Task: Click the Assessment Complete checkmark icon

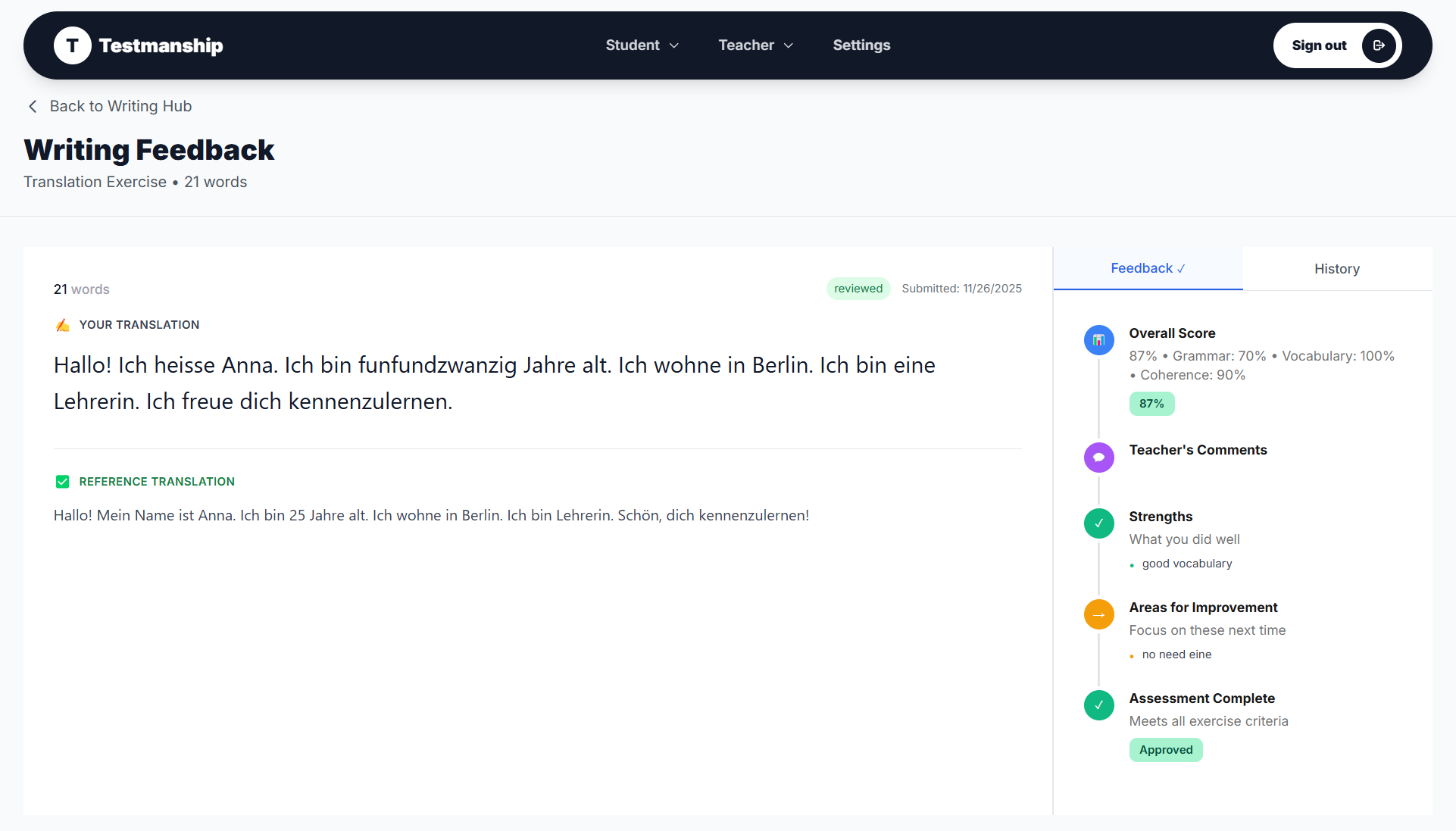Action: 1098,705
